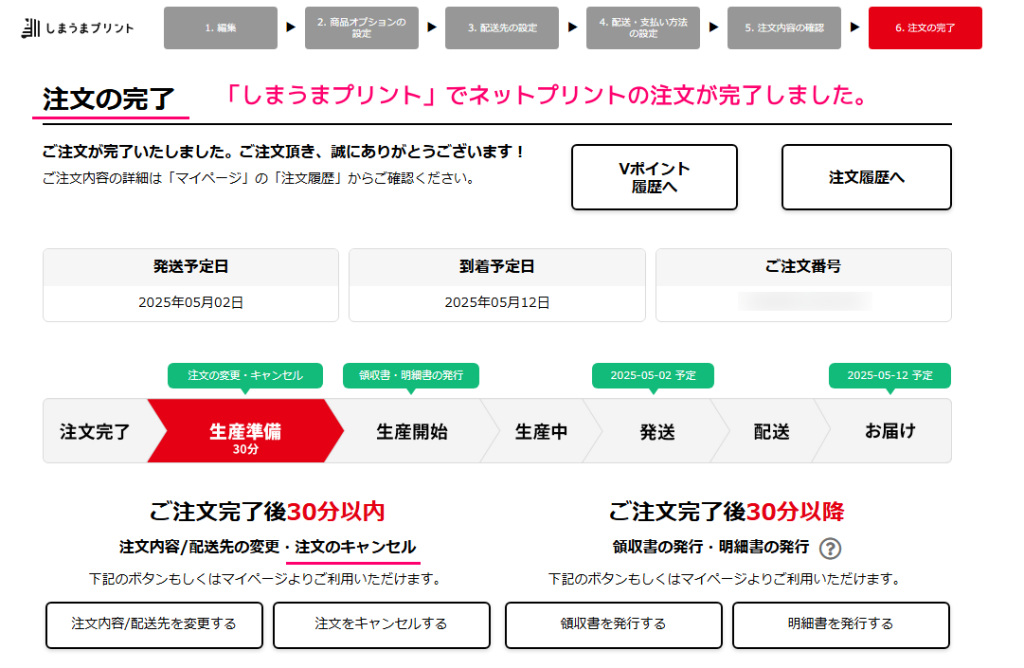Open 注文履歴へ button
The image size is (1024, 668).
tap(866, 177)
